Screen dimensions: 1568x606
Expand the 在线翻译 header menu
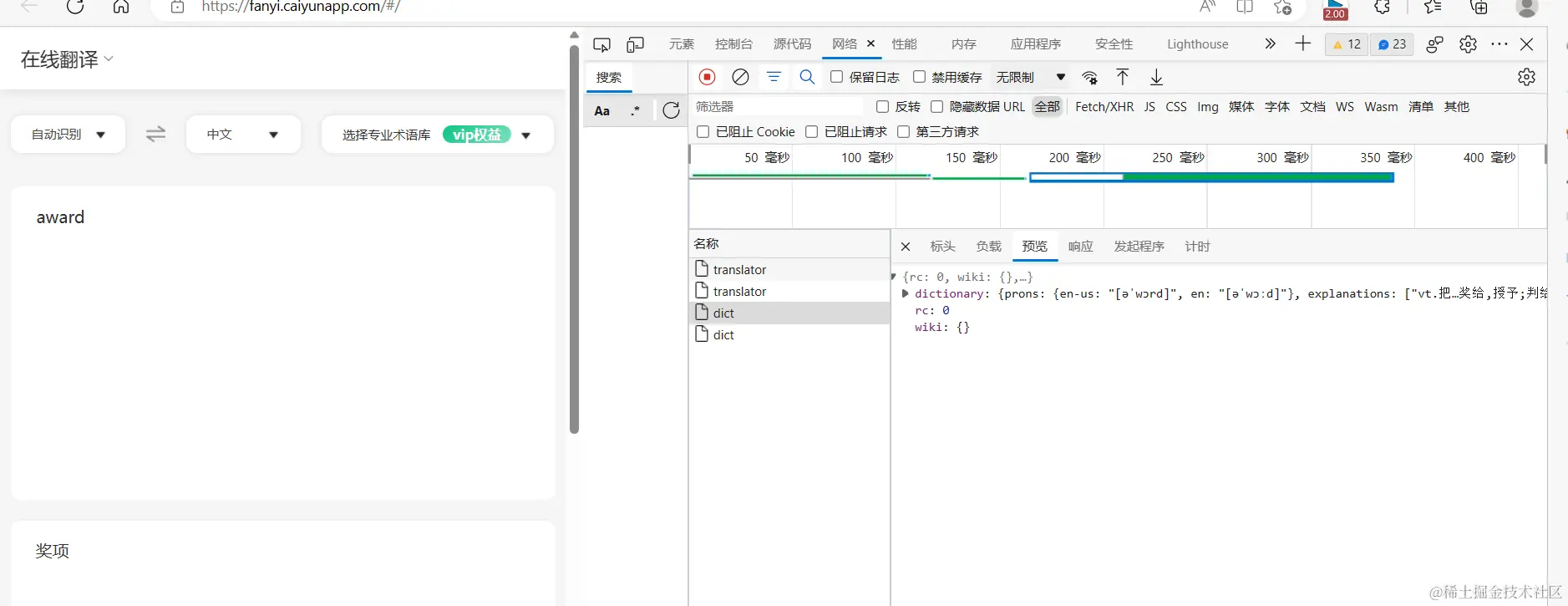67,59
